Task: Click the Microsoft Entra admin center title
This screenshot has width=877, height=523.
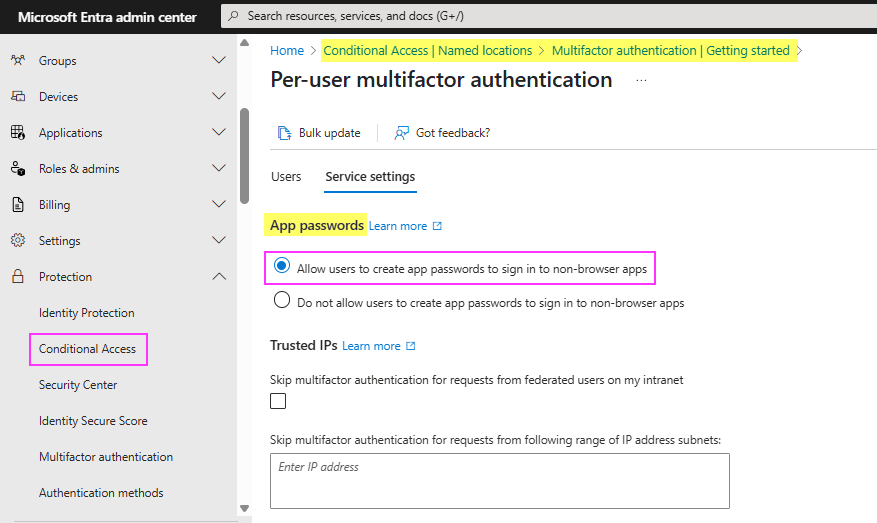Action: click(x=107, y=17)
